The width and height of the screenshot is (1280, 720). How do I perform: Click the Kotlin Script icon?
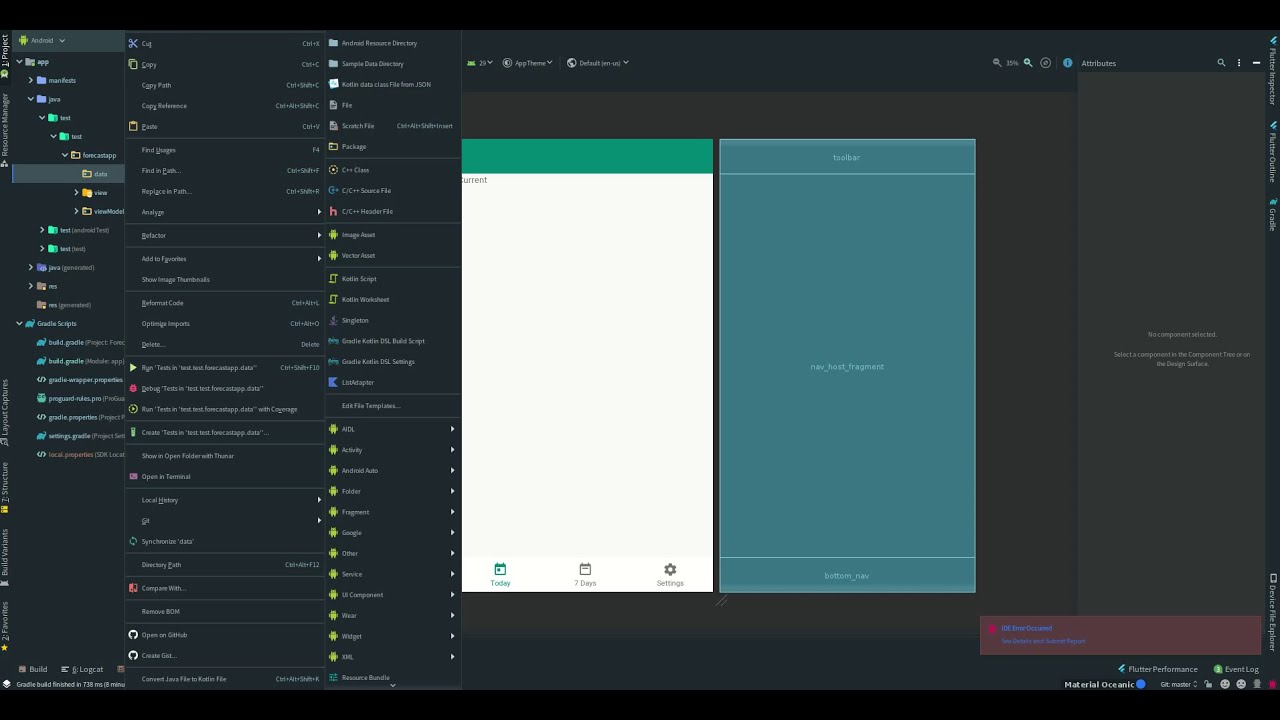(x=334, y=278)
